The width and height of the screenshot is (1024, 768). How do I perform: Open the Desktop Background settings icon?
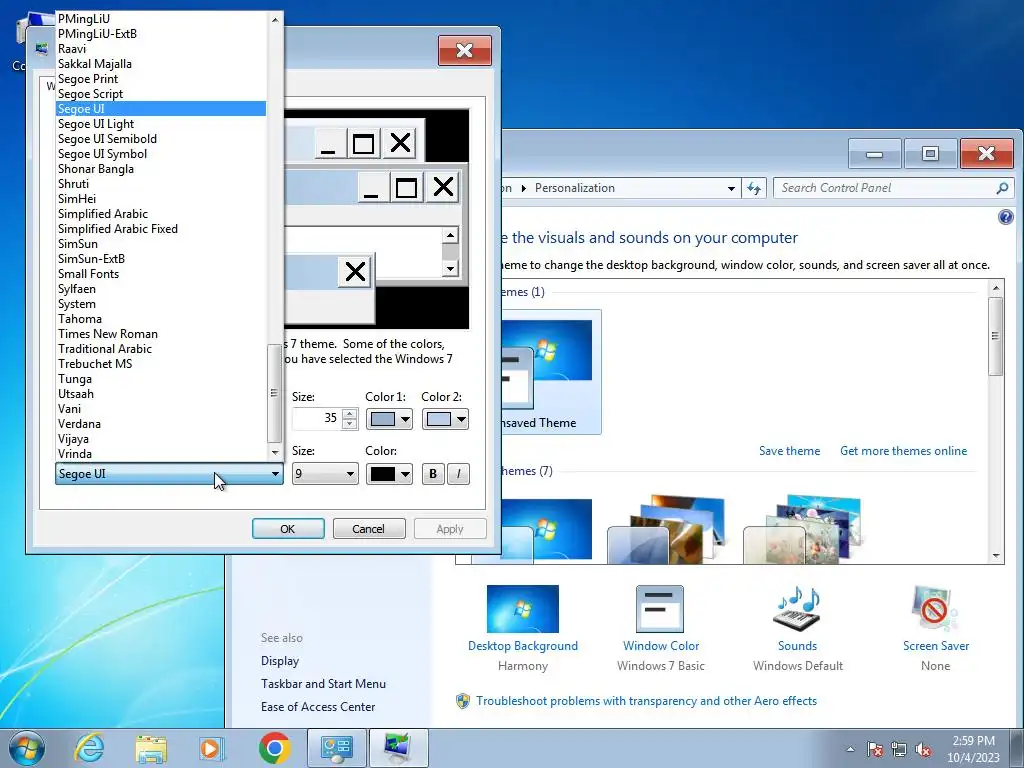pos(522,609)
